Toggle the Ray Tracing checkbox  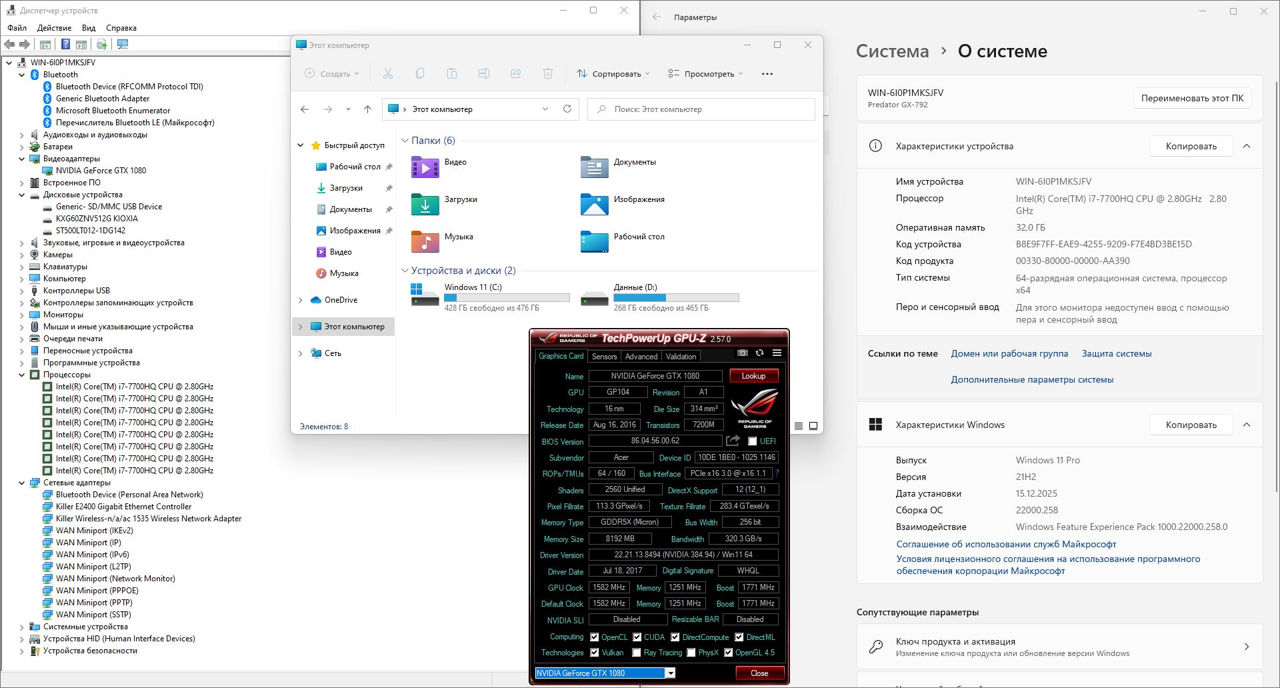(634, 653)
